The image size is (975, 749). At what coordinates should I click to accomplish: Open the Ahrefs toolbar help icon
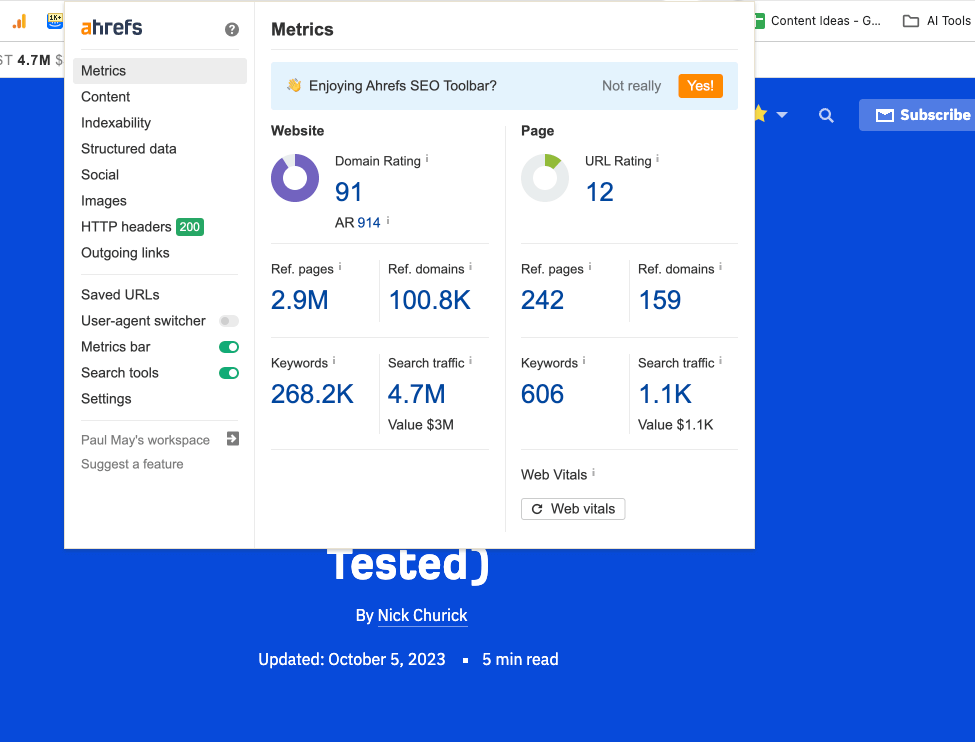232,29
